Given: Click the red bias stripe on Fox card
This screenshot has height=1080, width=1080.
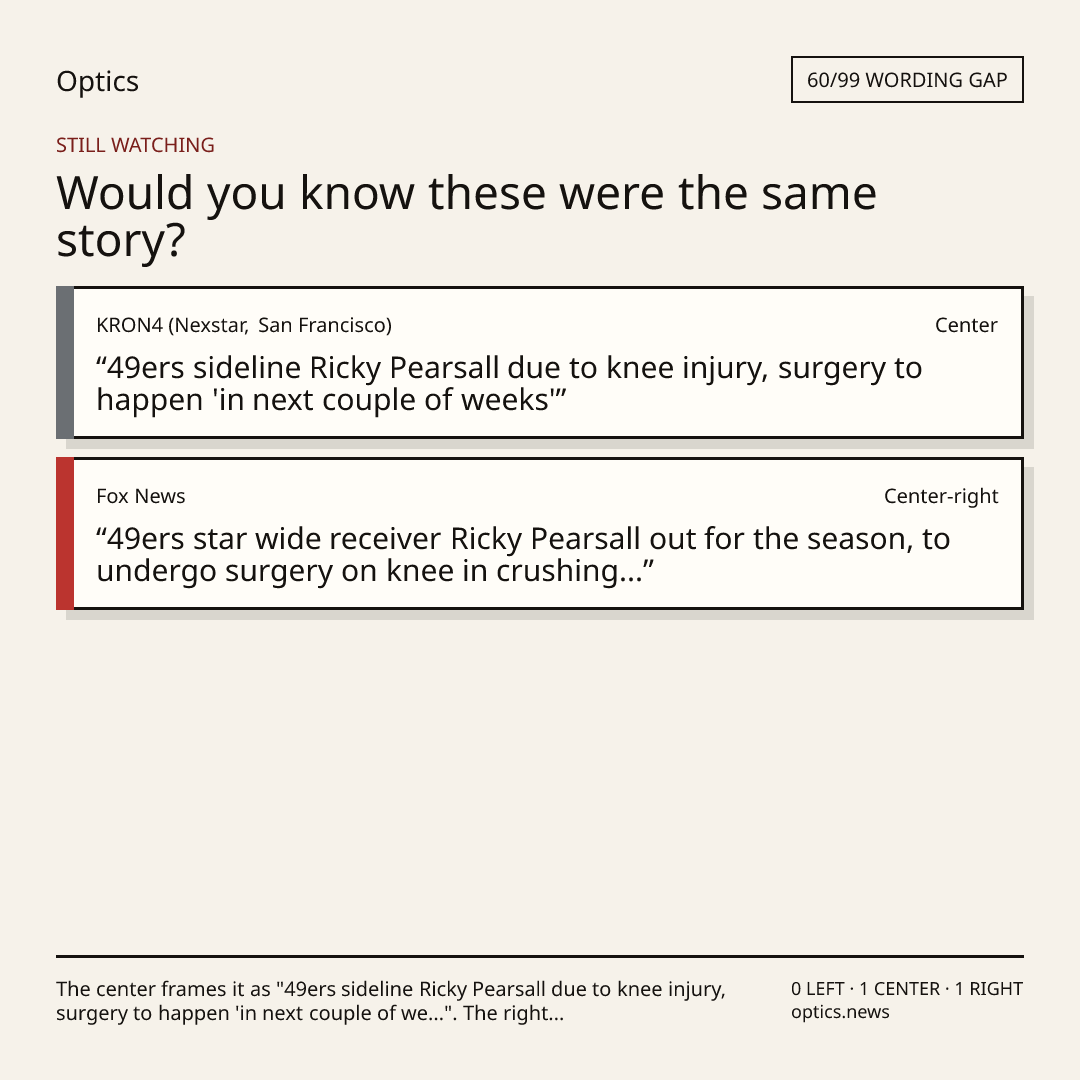Looking at the screenshot, I should 65,533.
